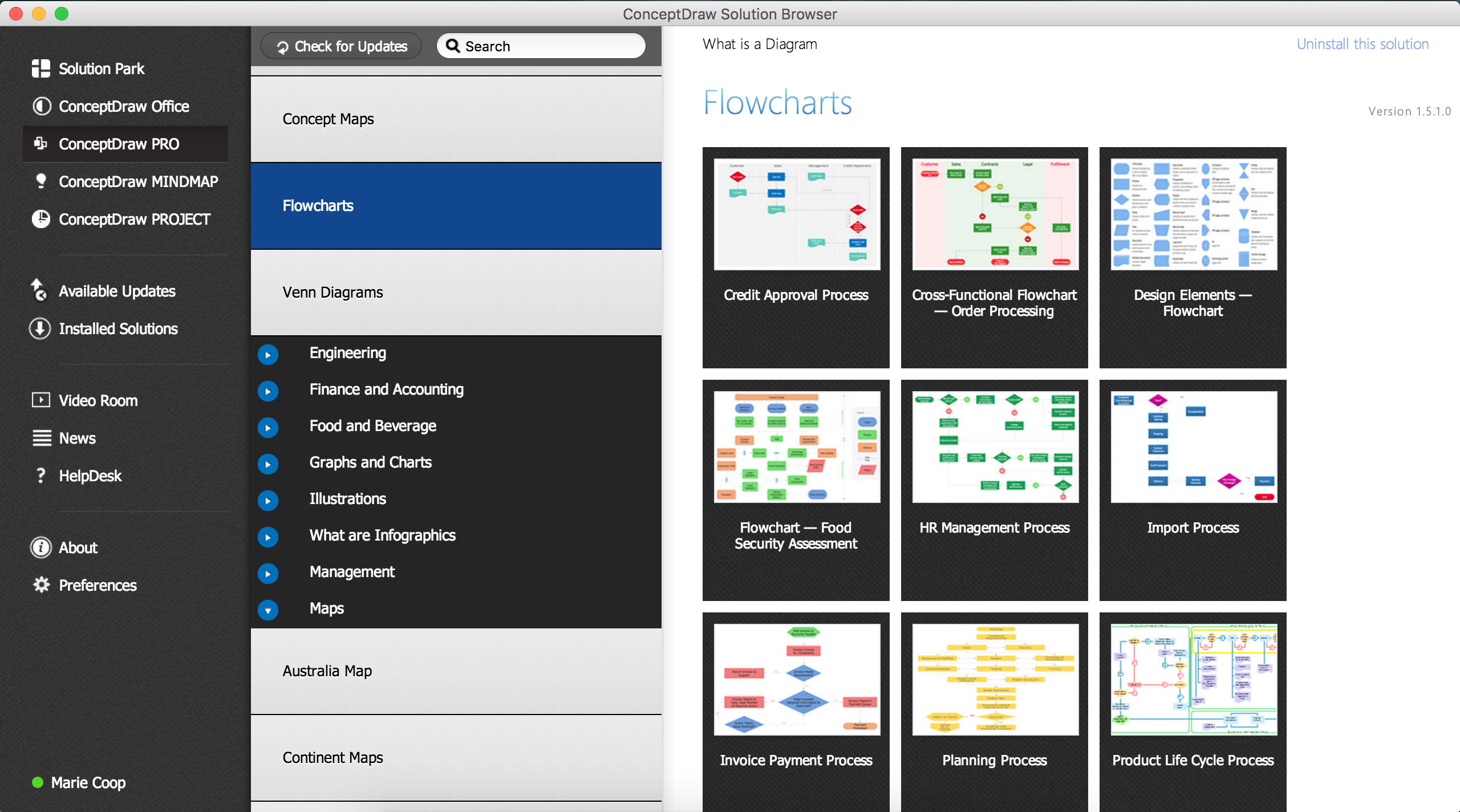Image resolution: width=1460 pixels, height=812 pixels.
Task: Expand the Graphs and Charts arrow
Action: click(268, 464)
